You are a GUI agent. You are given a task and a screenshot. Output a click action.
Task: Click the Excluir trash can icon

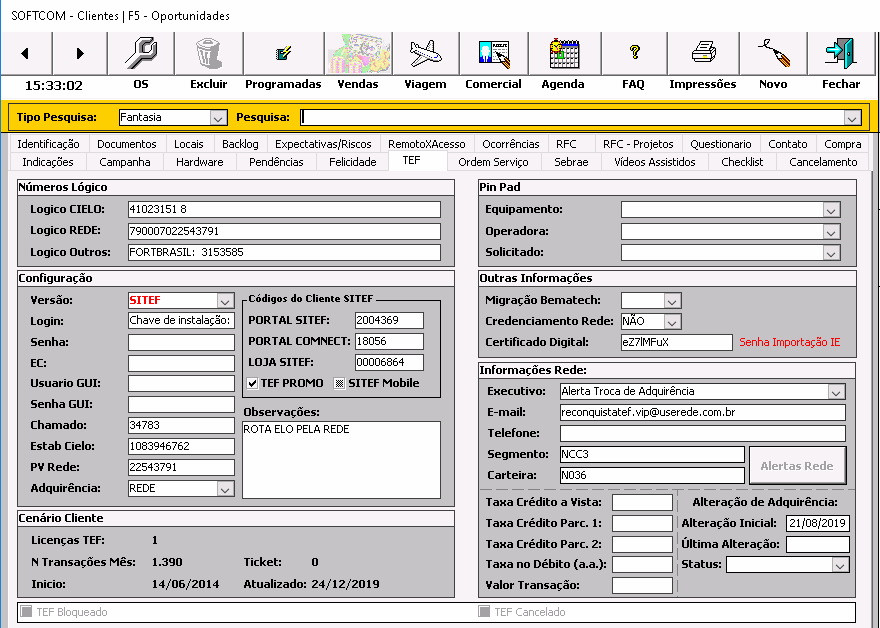(x=208, y=52)
